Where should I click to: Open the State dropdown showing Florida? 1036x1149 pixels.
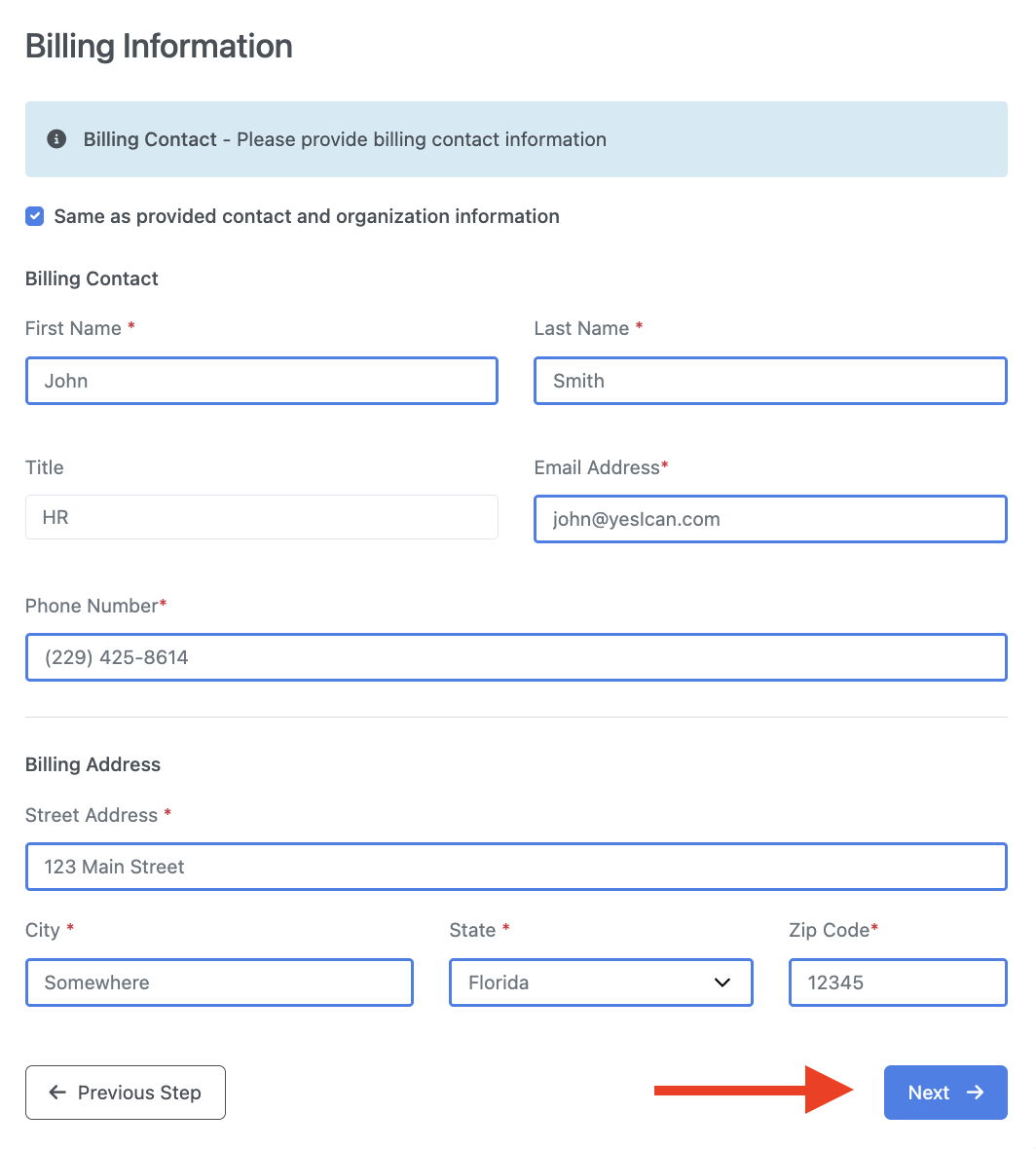tap(601, 982)
